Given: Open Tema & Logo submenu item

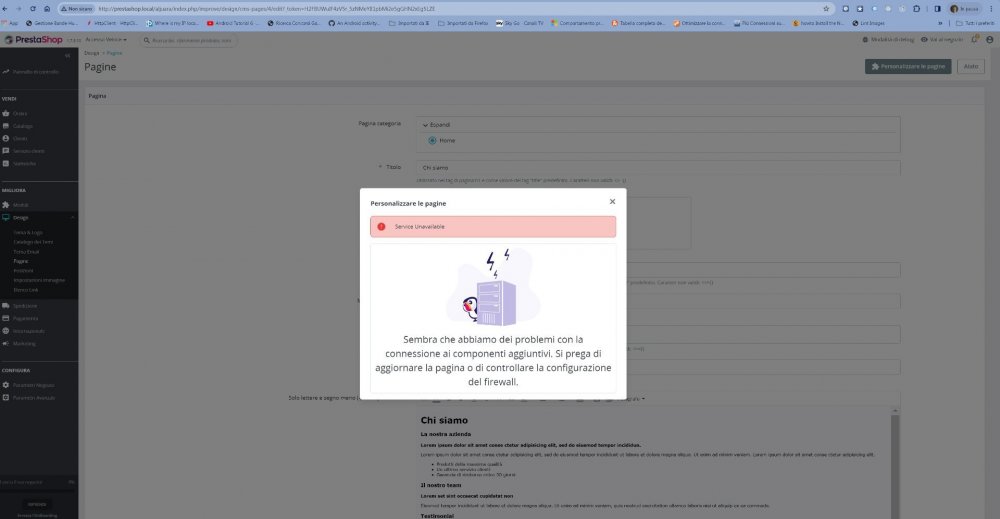Looking at the screenshot, I should pos(28,233).
